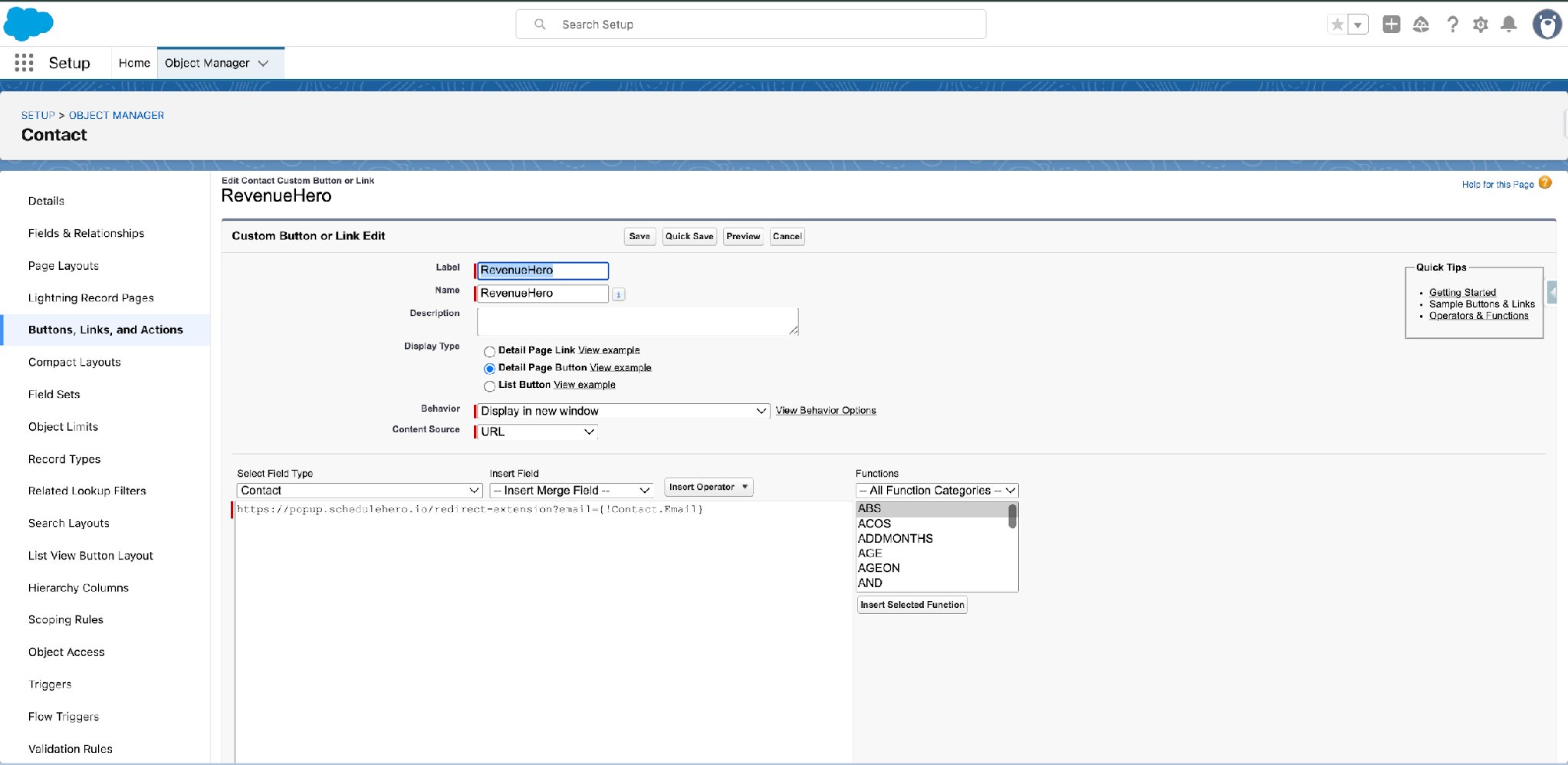Edit the Name text field
The width and height of the screenshot is (1568, 765).
543,294
